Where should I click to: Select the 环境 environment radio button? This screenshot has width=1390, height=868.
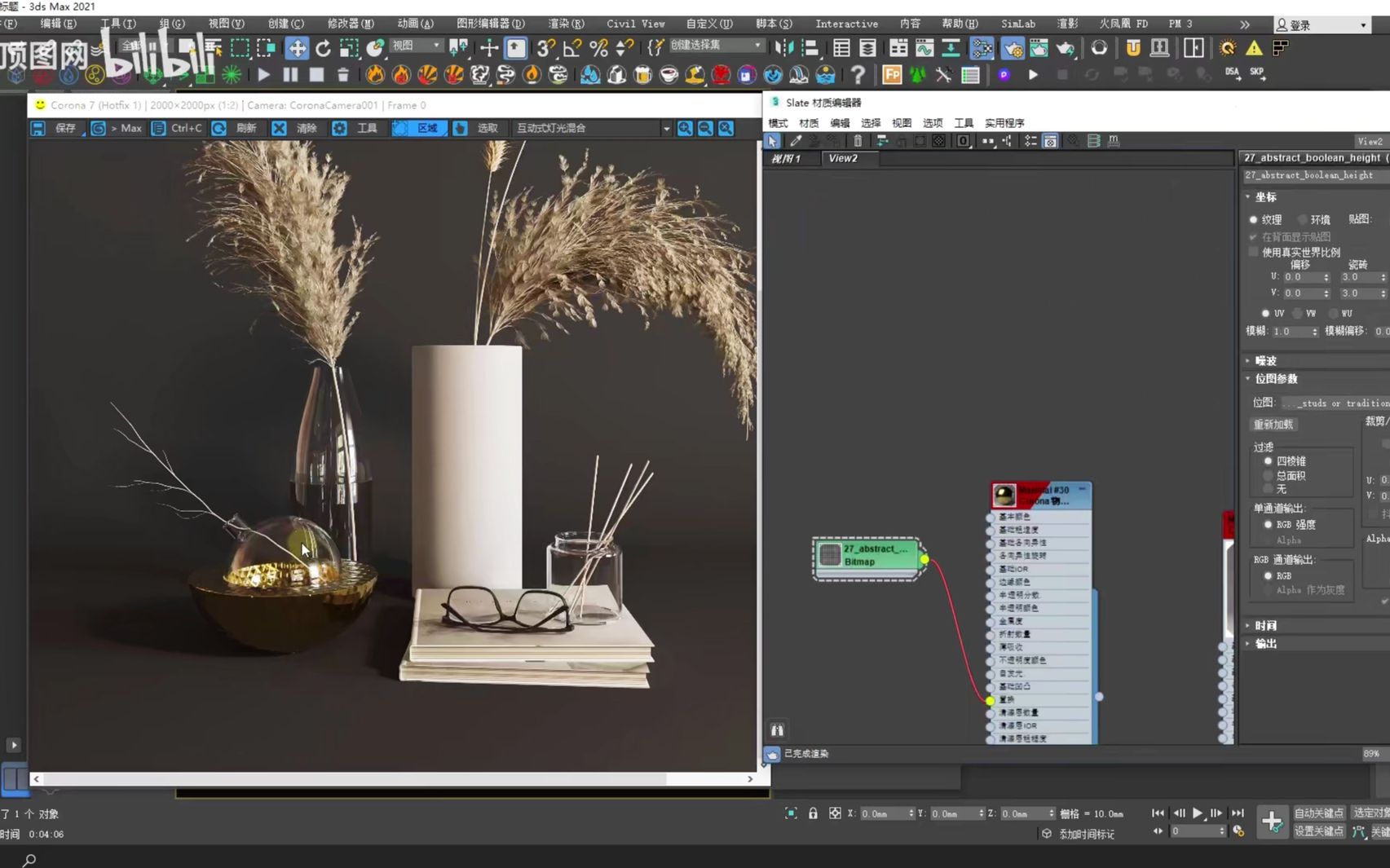[x=1302, y=219]
